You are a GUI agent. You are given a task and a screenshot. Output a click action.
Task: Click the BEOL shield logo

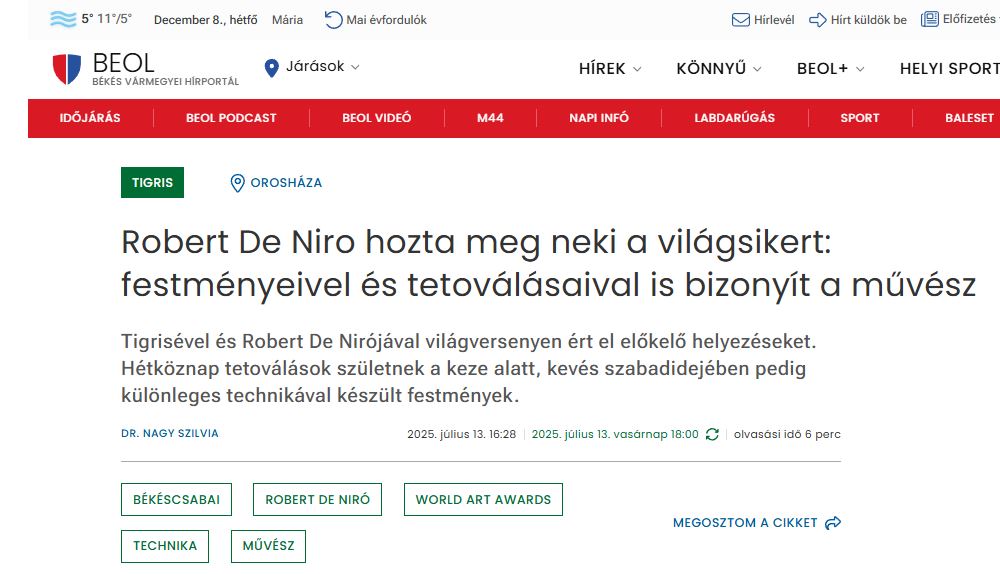tap(66, 69)
